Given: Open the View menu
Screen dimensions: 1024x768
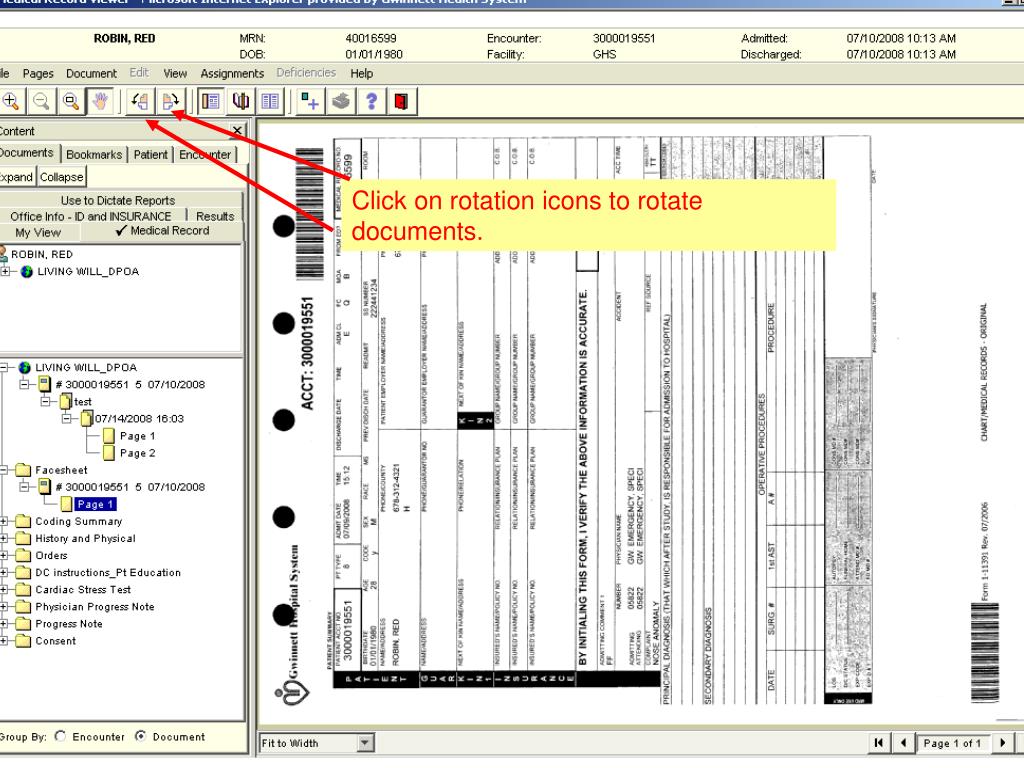Looking at the screenshot, I should 175,74.
